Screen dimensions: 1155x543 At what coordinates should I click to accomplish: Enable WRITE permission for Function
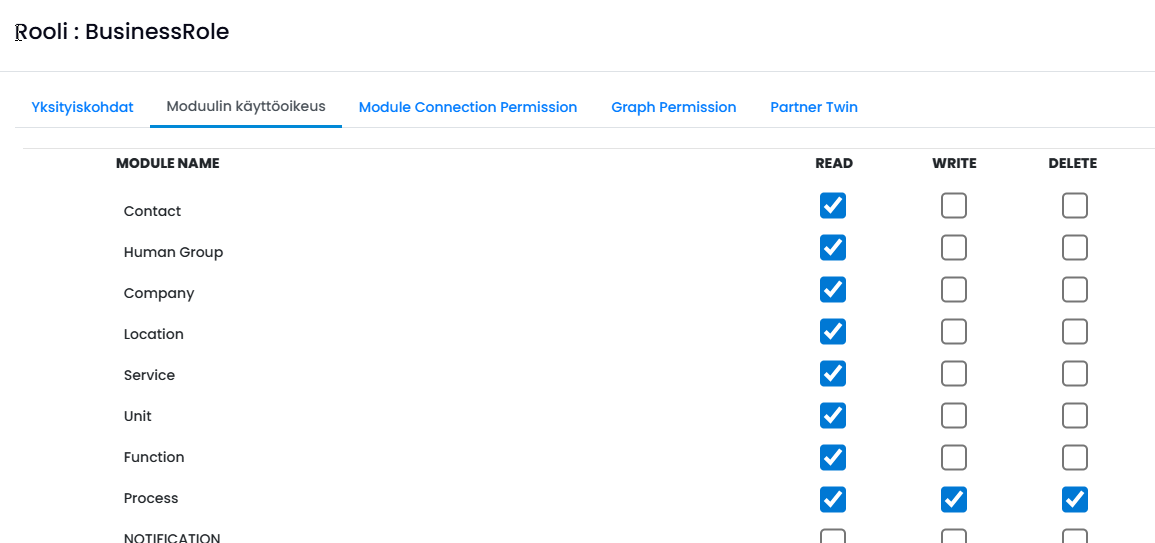(x=954, y=457)
